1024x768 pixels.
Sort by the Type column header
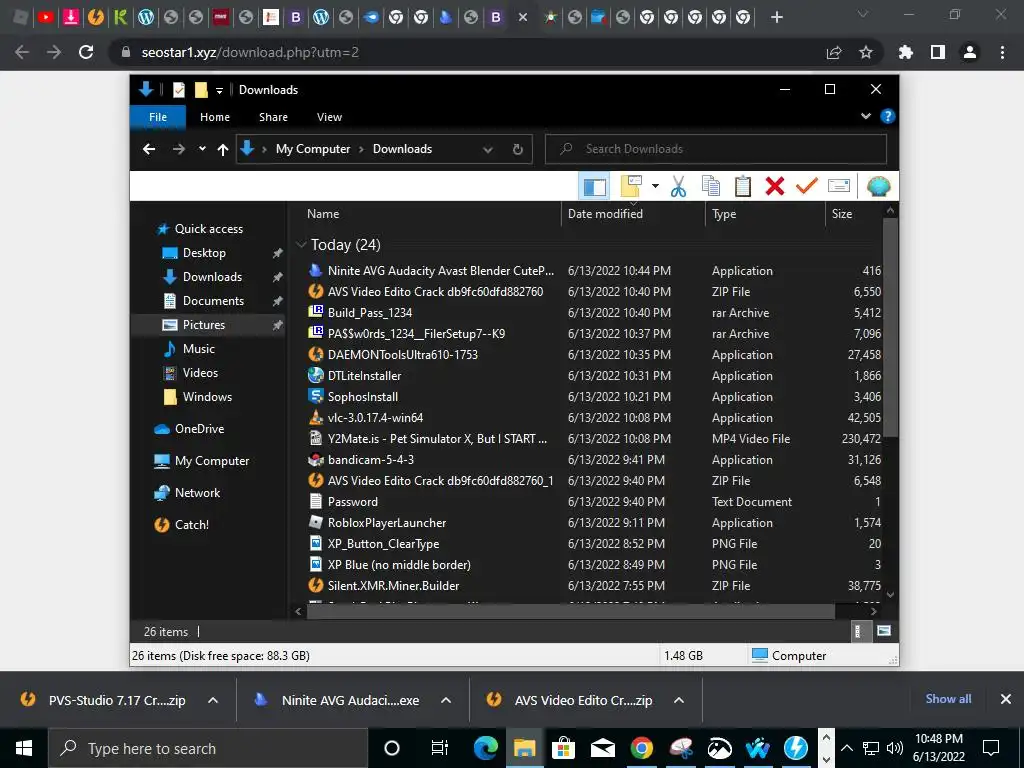(x=724, y=214)
